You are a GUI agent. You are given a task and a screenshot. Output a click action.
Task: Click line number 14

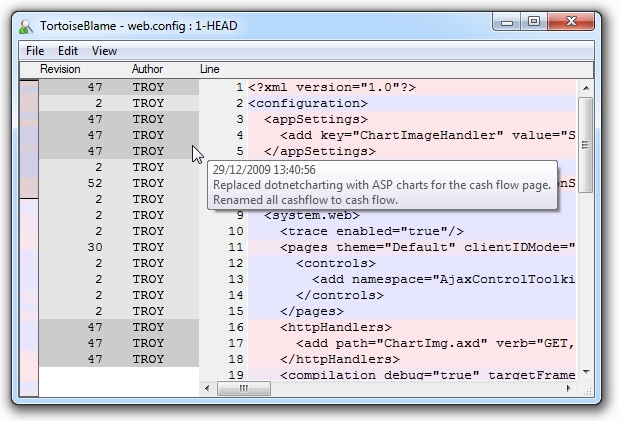(236, 295)
